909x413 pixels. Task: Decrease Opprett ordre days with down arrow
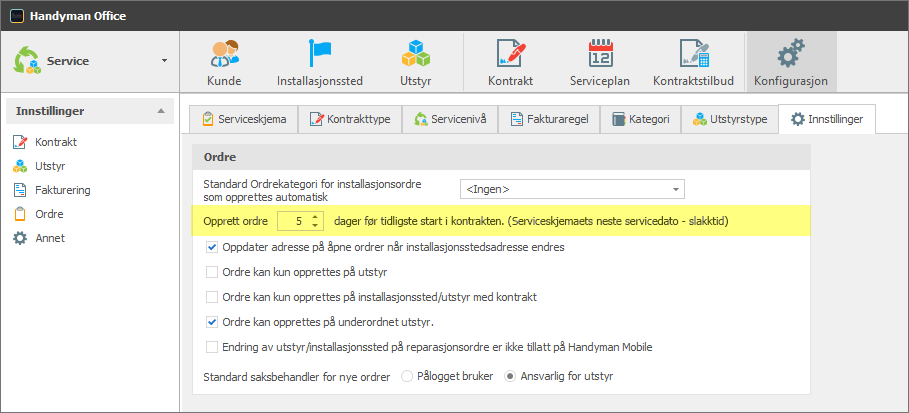tap(315, 225)
